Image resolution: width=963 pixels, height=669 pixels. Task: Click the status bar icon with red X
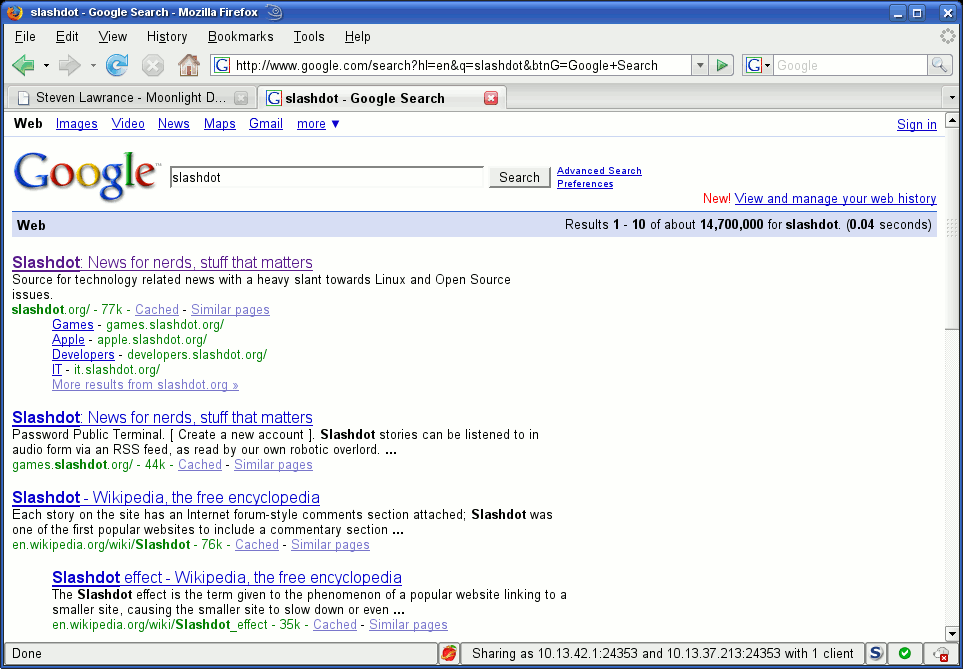[940, 654]
